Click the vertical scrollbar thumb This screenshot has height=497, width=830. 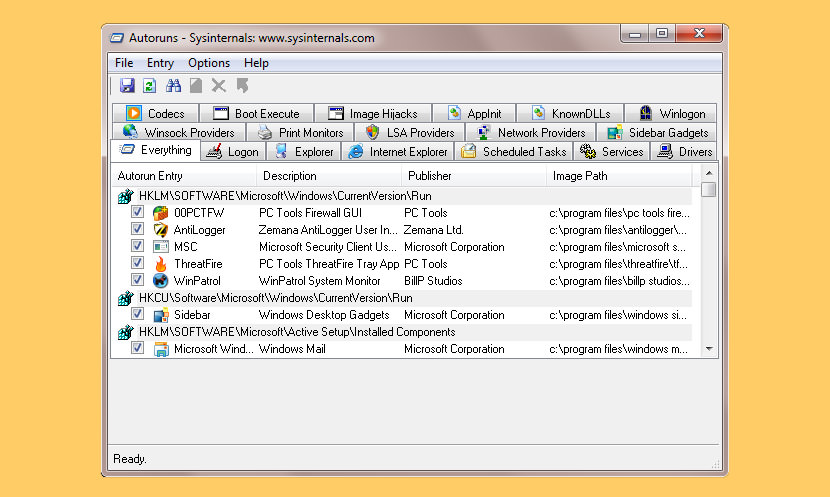pyautogui.click(x=709, y=189)
